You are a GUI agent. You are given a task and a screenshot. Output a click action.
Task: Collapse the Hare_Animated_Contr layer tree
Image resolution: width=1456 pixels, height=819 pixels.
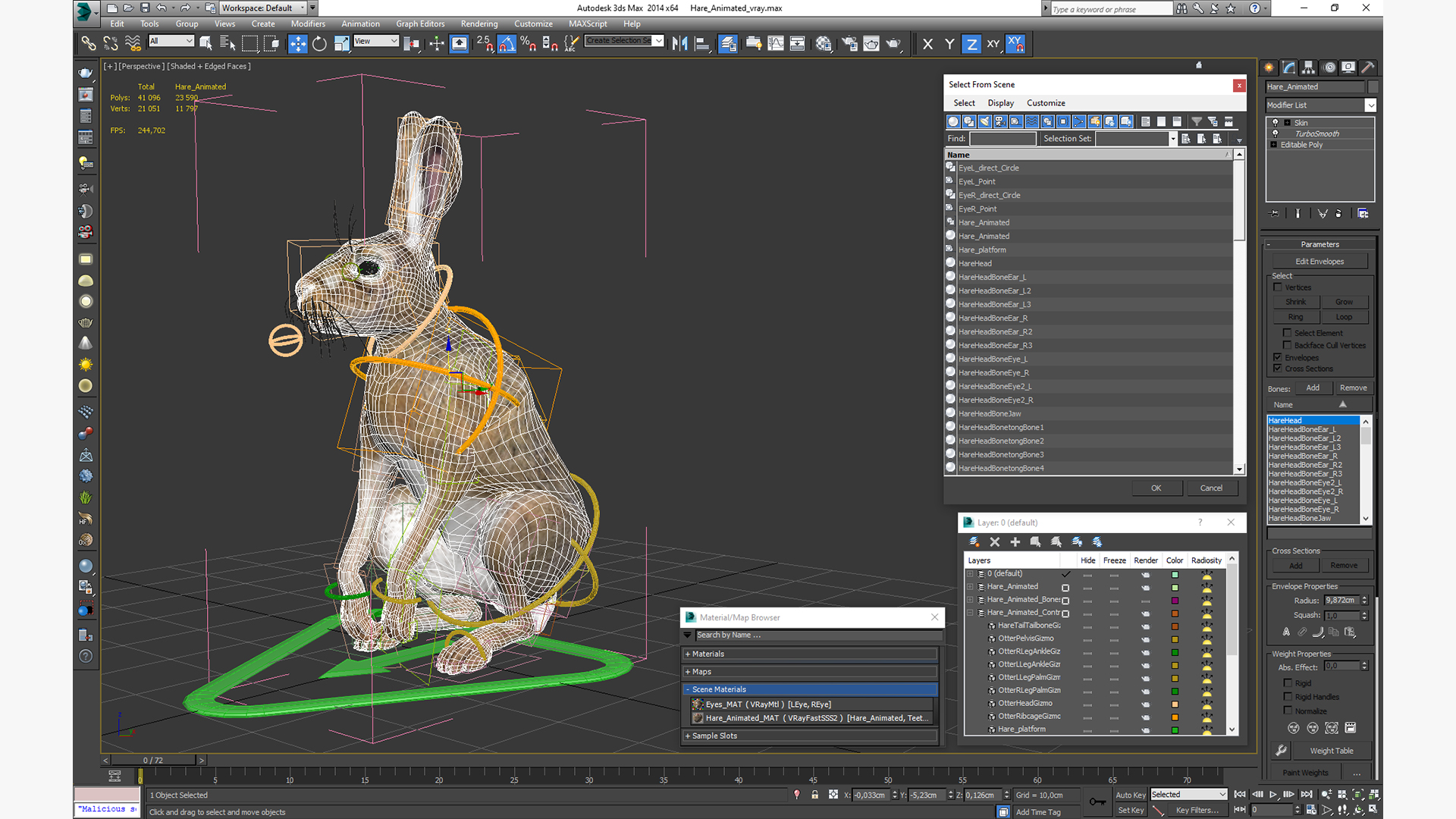tap(970, 613)
